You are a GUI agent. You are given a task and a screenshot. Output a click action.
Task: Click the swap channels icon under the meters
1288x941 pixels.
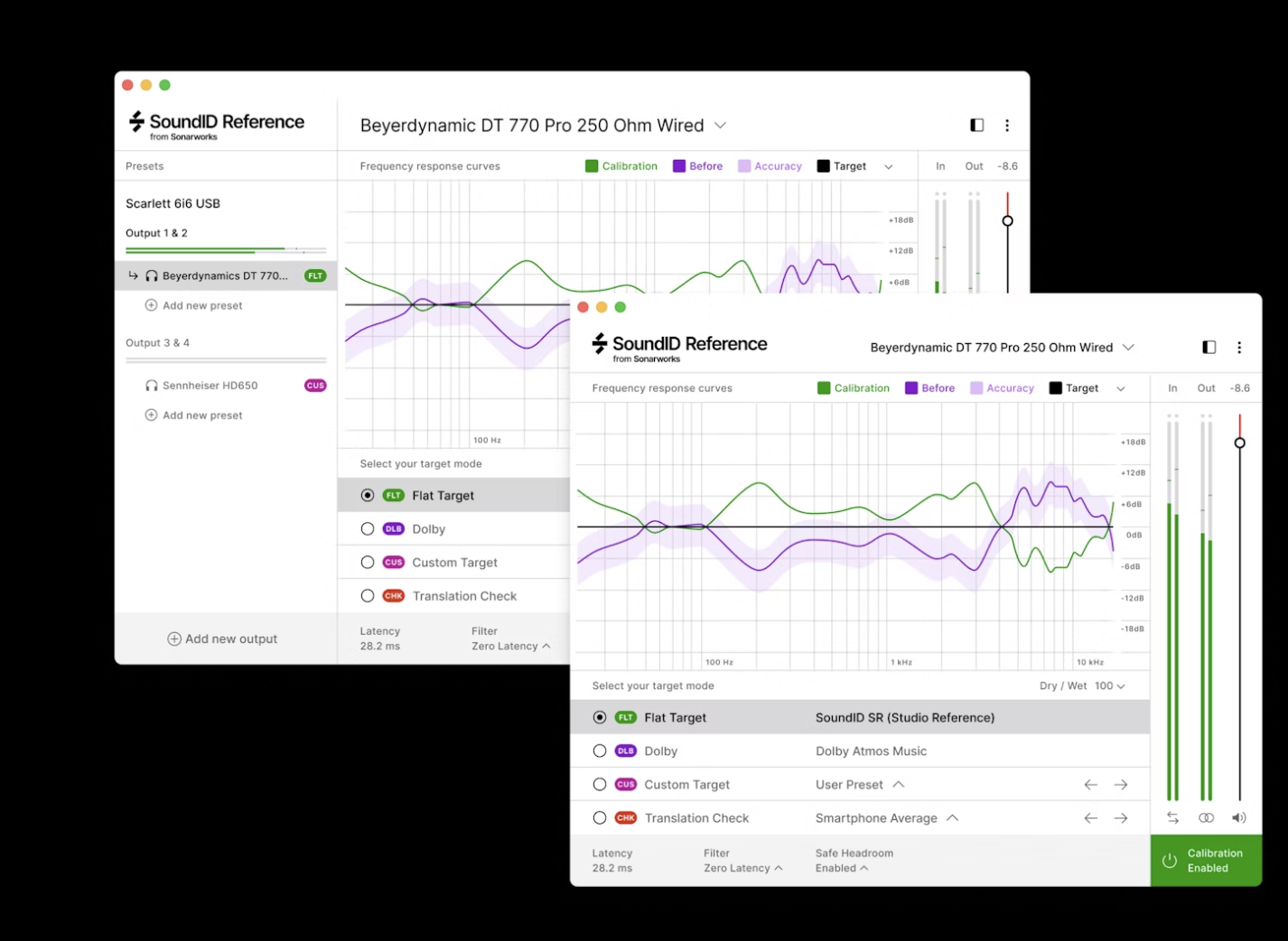1172,817
